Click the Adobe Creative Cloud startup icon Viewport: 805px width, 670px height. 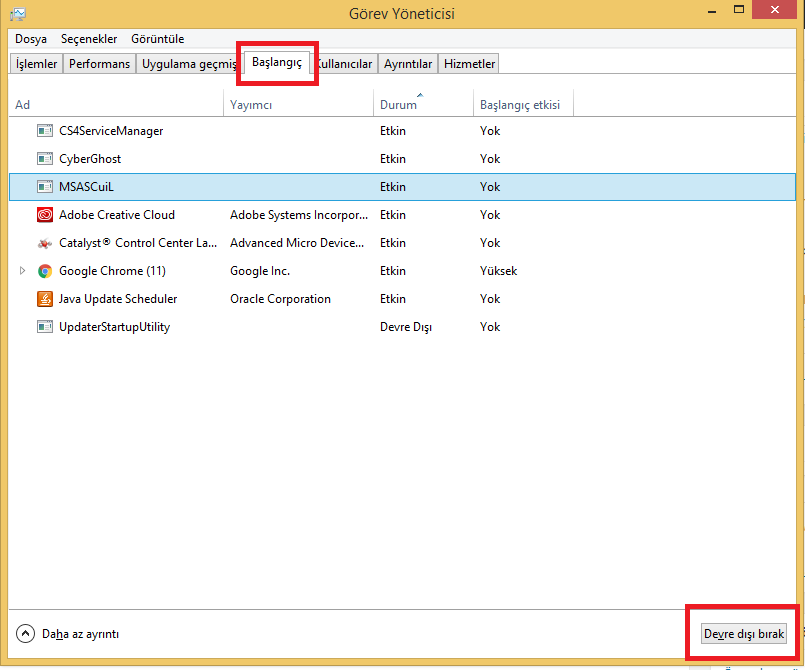pyautogui.click(x=44, y=214)
